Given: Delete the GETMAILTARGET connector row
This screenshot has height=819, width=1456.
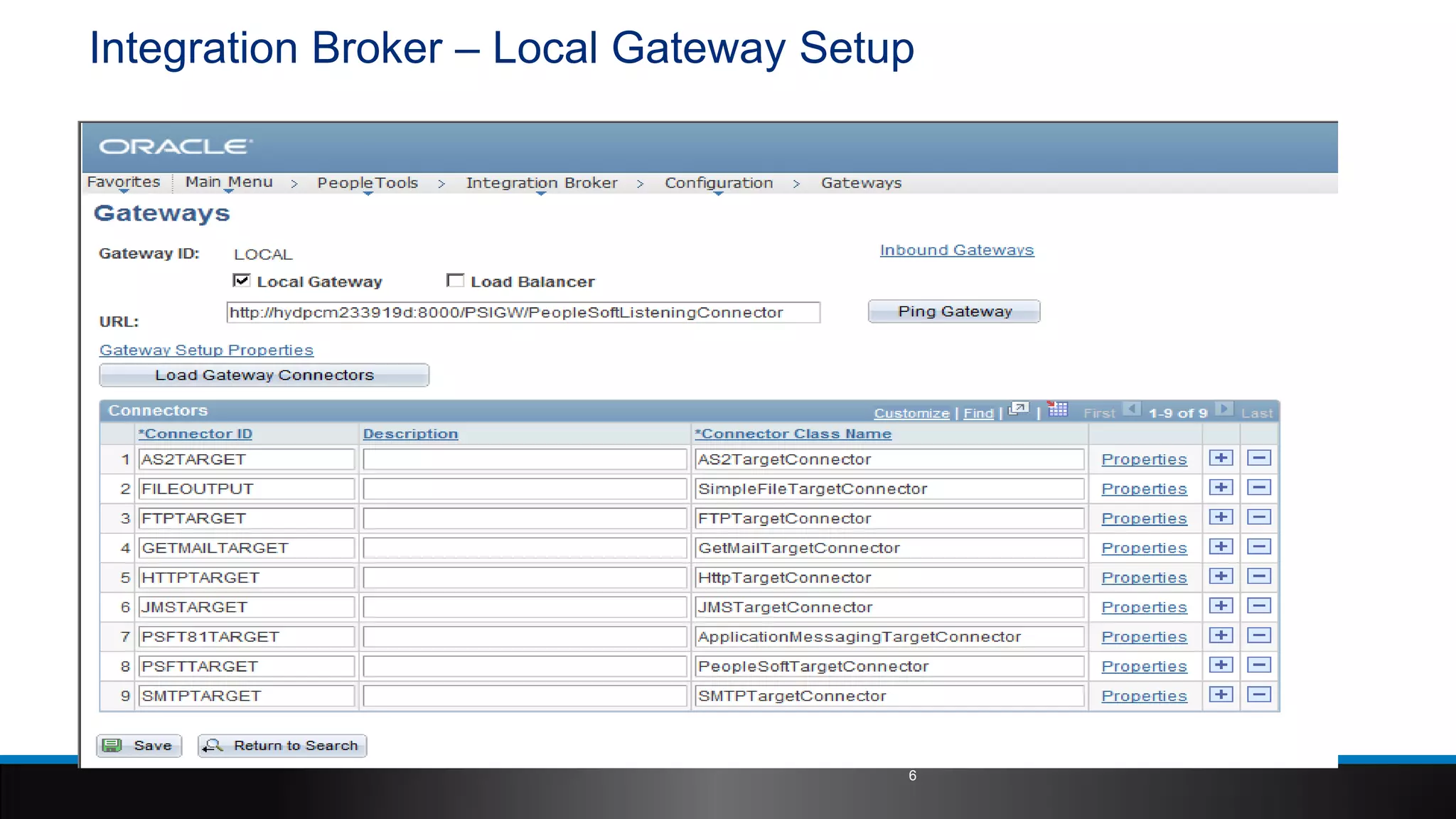Looking at the screenshot, I should tap(1259, 547).
